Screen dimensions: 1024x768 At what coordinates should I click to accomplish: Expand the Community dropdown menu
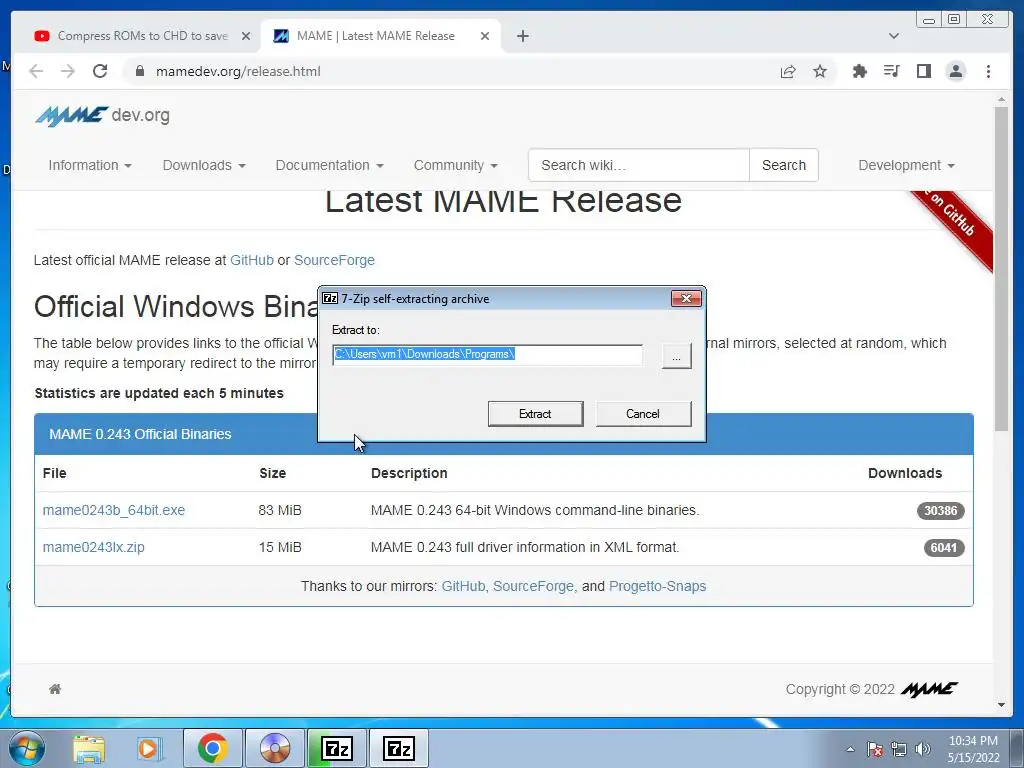tap(455, 165)
